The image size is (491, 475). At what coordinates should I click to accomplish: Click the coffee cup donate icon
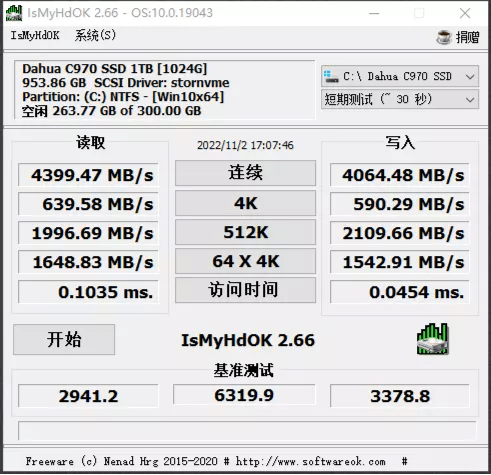point(444,37)
